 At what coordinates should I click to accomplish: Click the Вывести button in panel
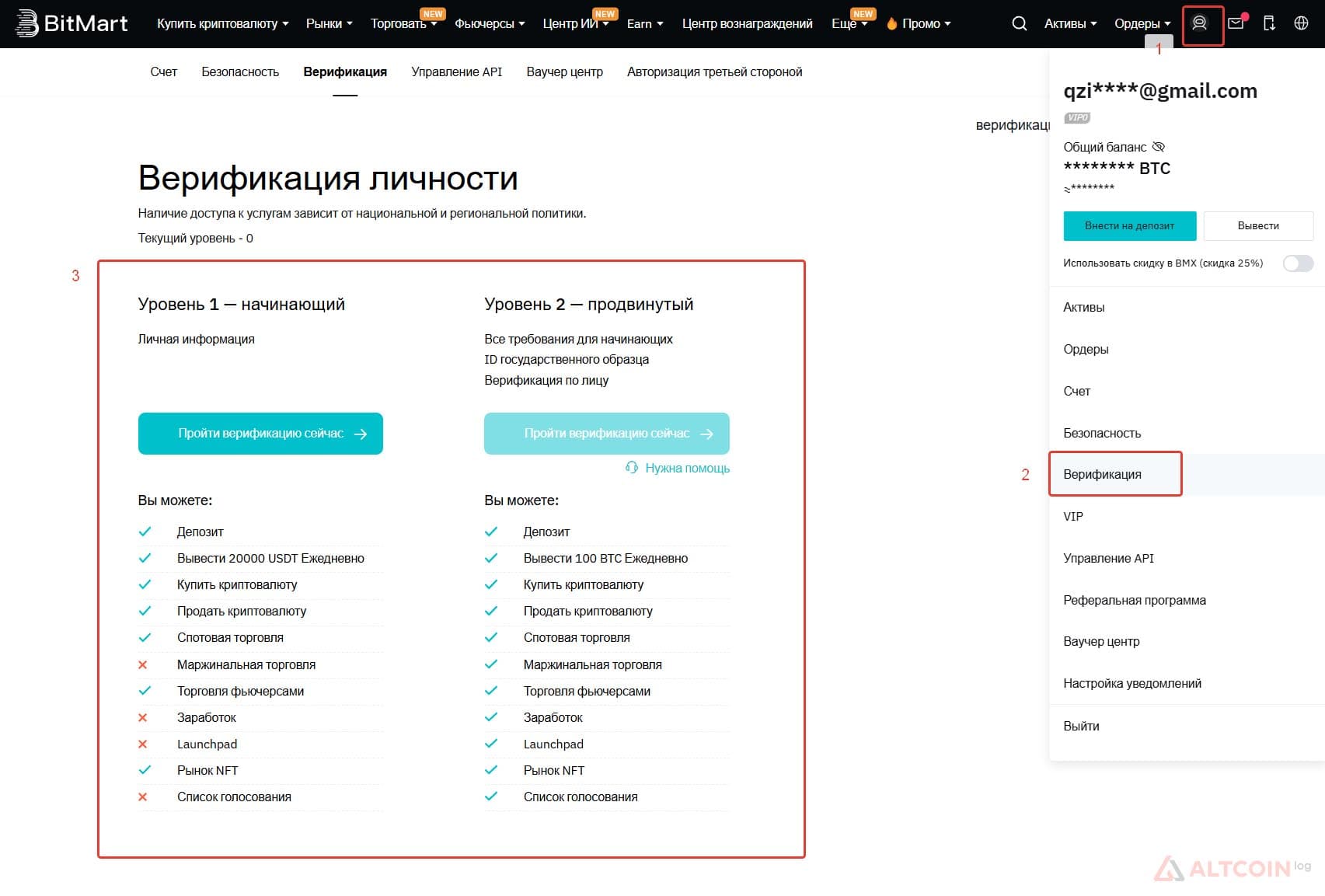pos(1258,225)
